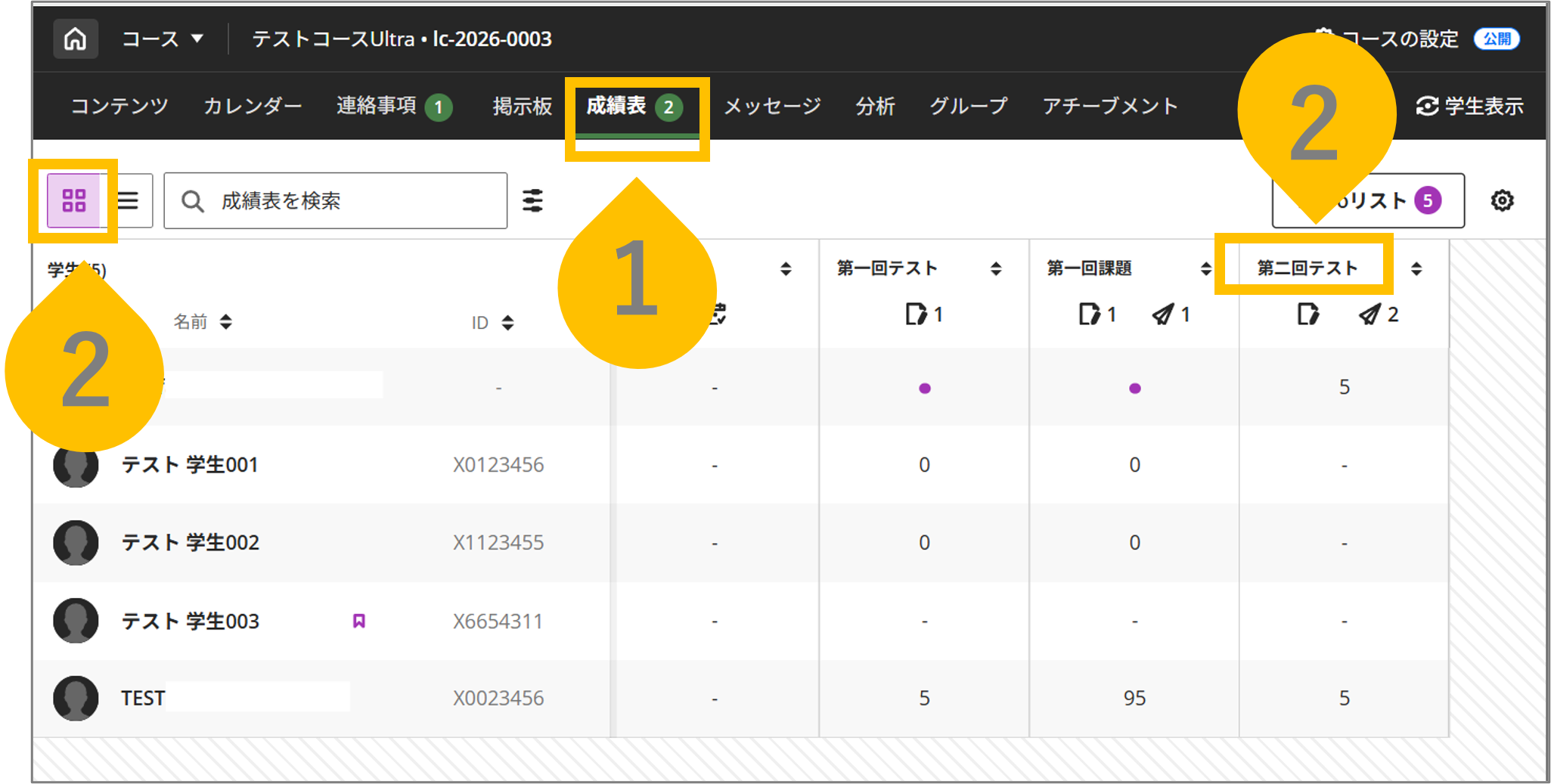Click avatar of the TEST student
The width and height of the screenshot is (1551, 784).
click(x=76, y=698)
